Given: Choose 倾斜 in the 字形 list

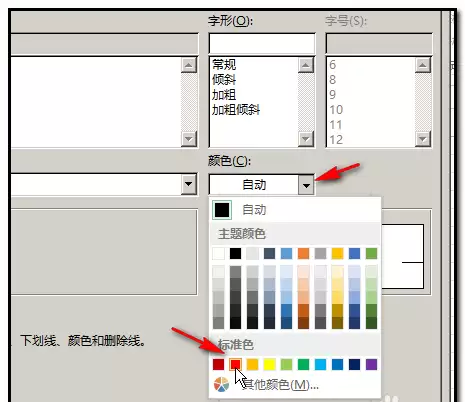Looking at the screenshot, I should [224, 79].
